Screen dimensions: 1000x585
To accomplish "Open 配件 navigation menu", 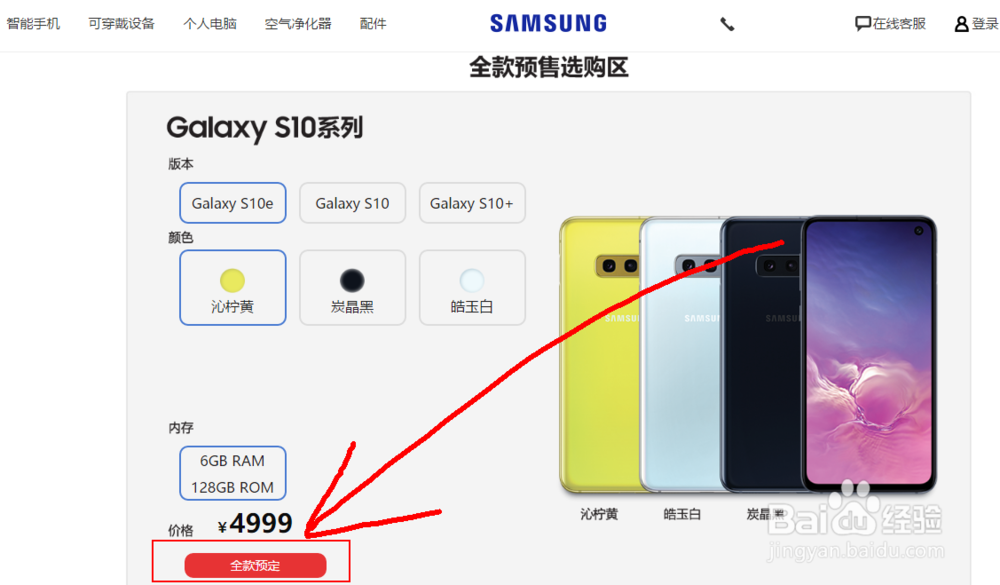I will (x=372, y=24).
